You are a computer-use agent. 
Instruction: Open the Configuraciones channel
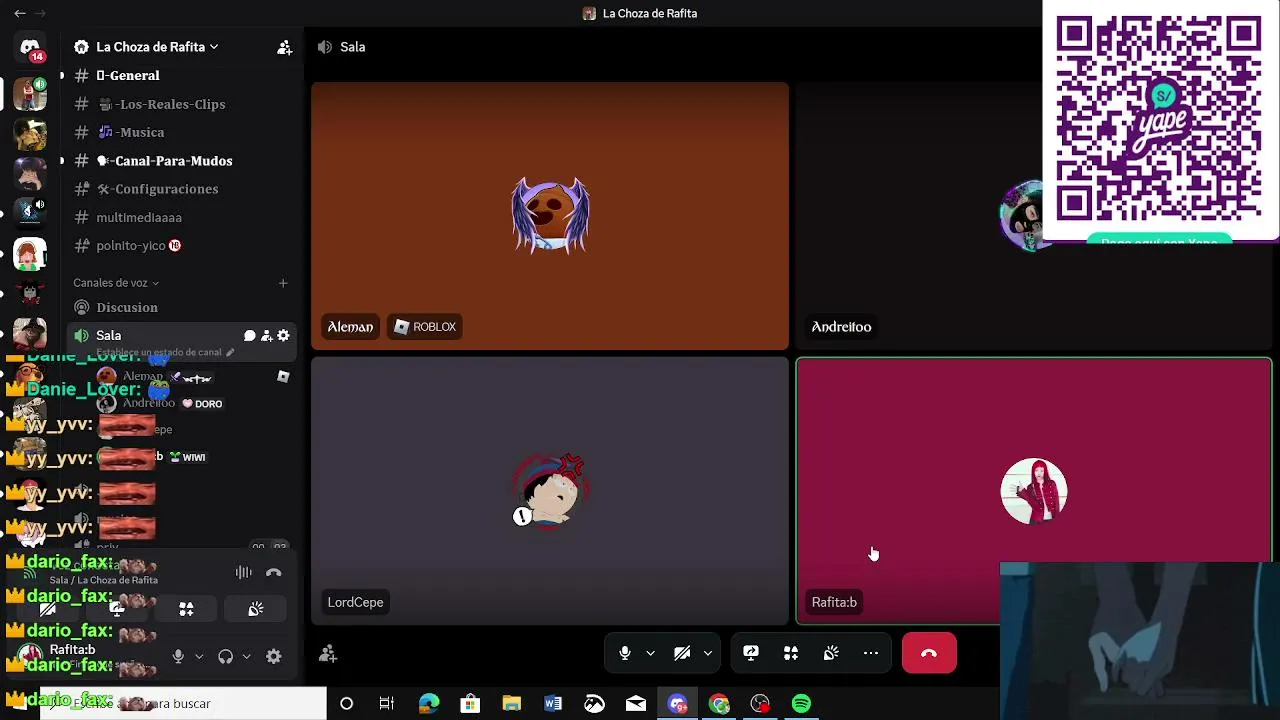click(182, 189)
